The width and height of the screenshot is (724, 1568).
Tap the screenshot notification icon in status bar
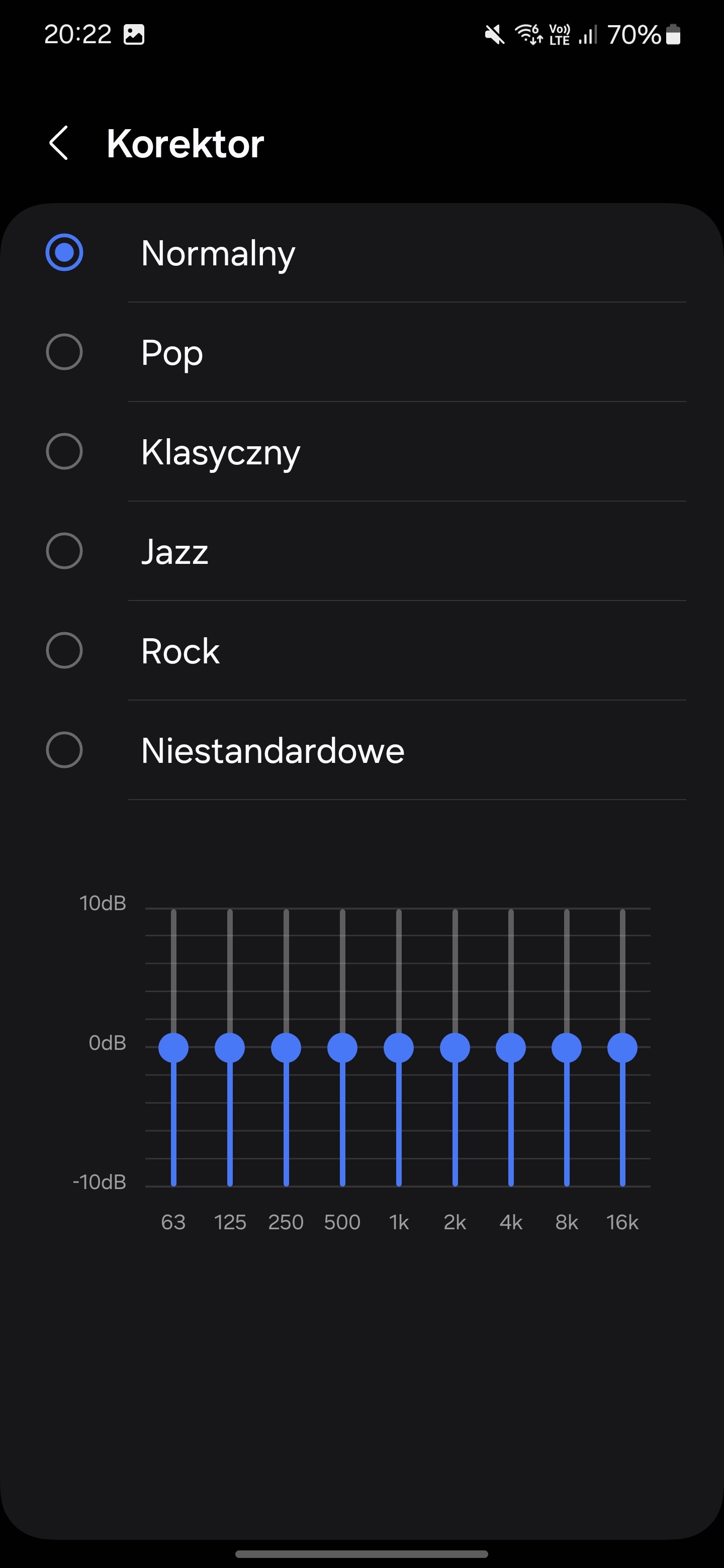point(134,35)
